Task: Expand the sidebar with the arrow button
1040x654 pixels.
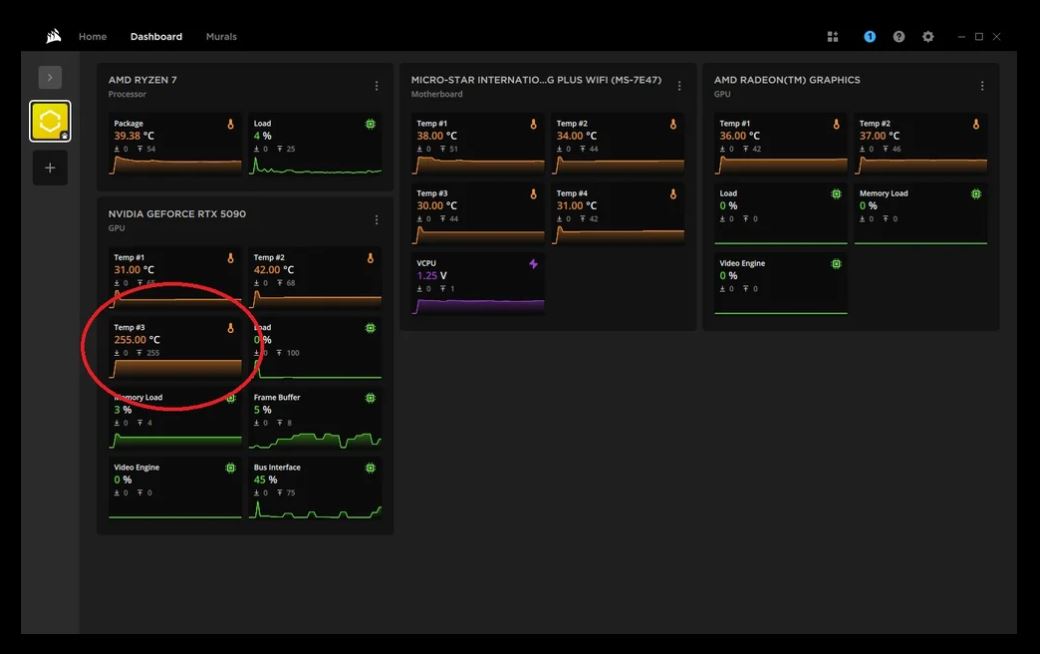Action: (x=50, y=78)
